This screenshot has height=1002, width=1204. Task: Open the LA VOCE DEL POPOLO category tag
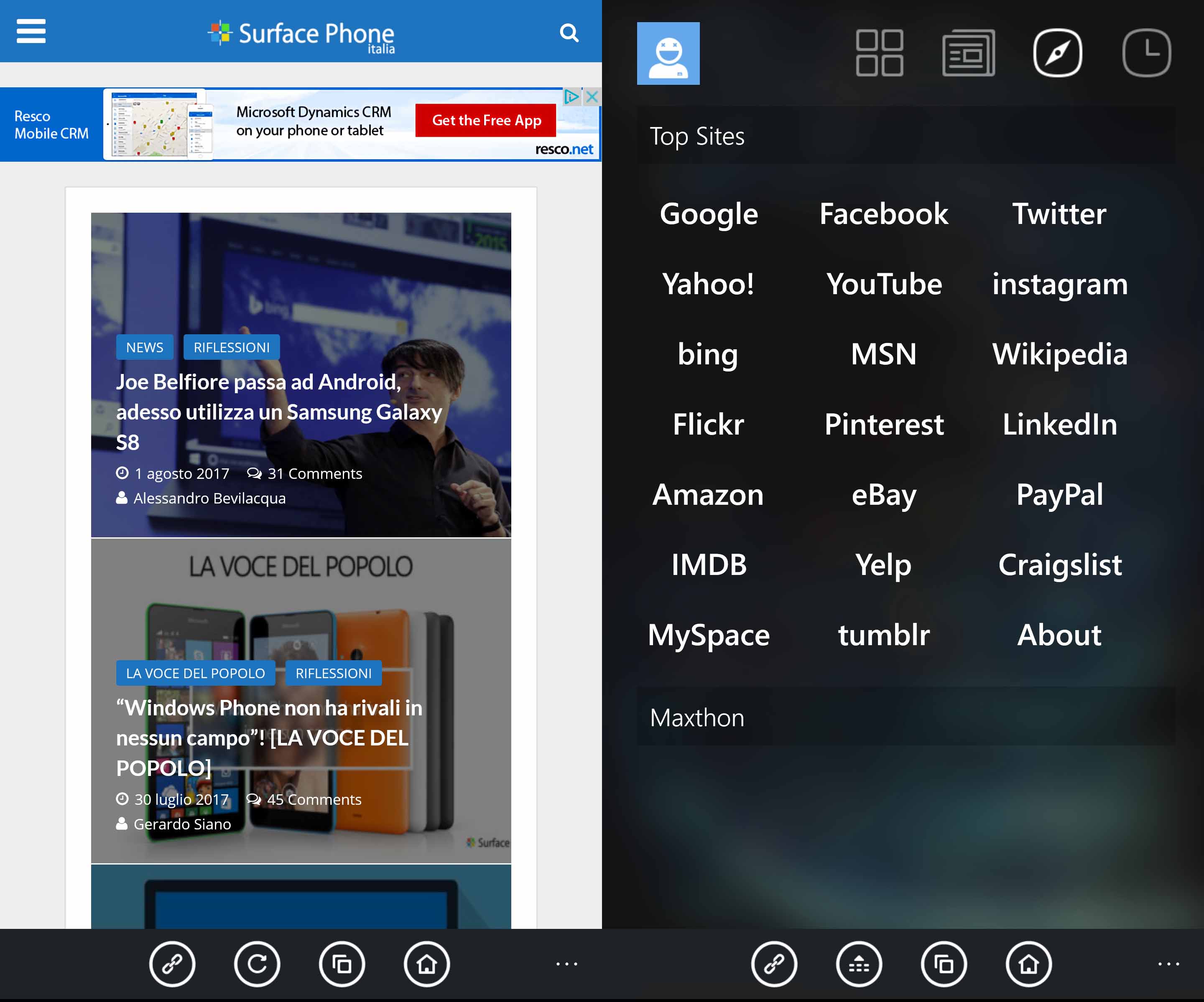(x=196, y=673)
